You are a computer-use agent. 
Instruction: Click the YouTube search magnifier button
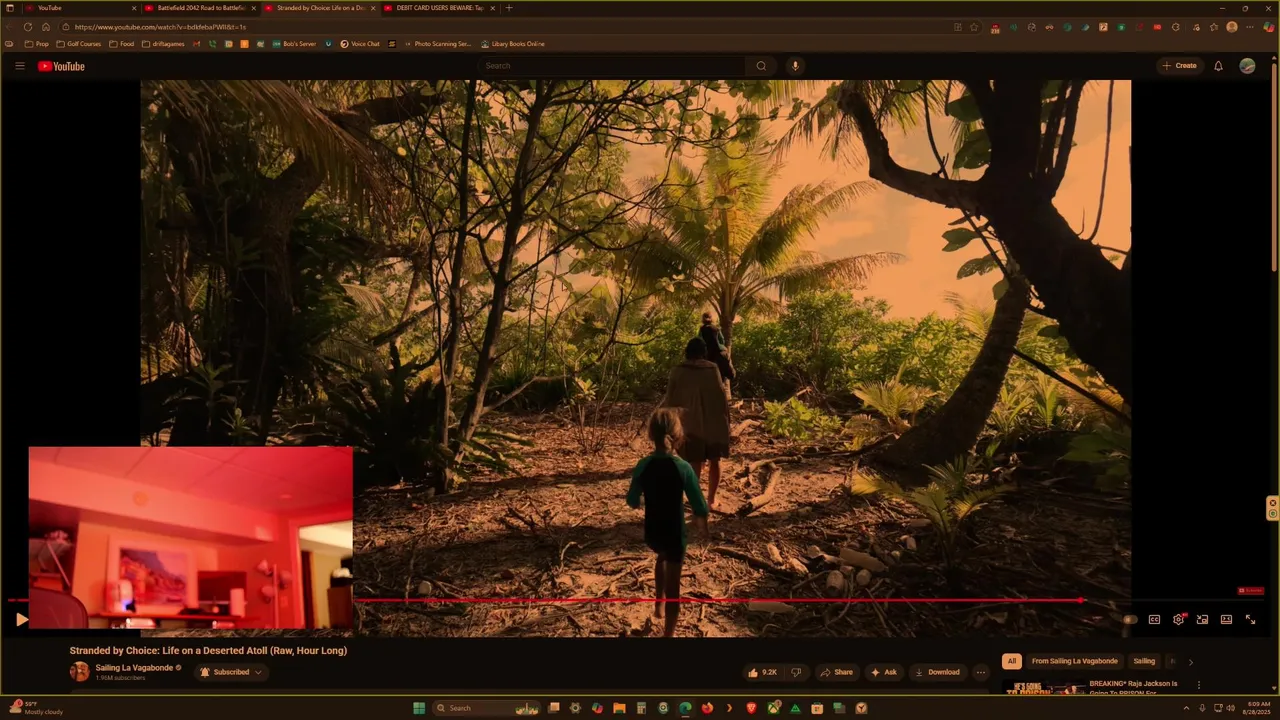pos(761,66)
